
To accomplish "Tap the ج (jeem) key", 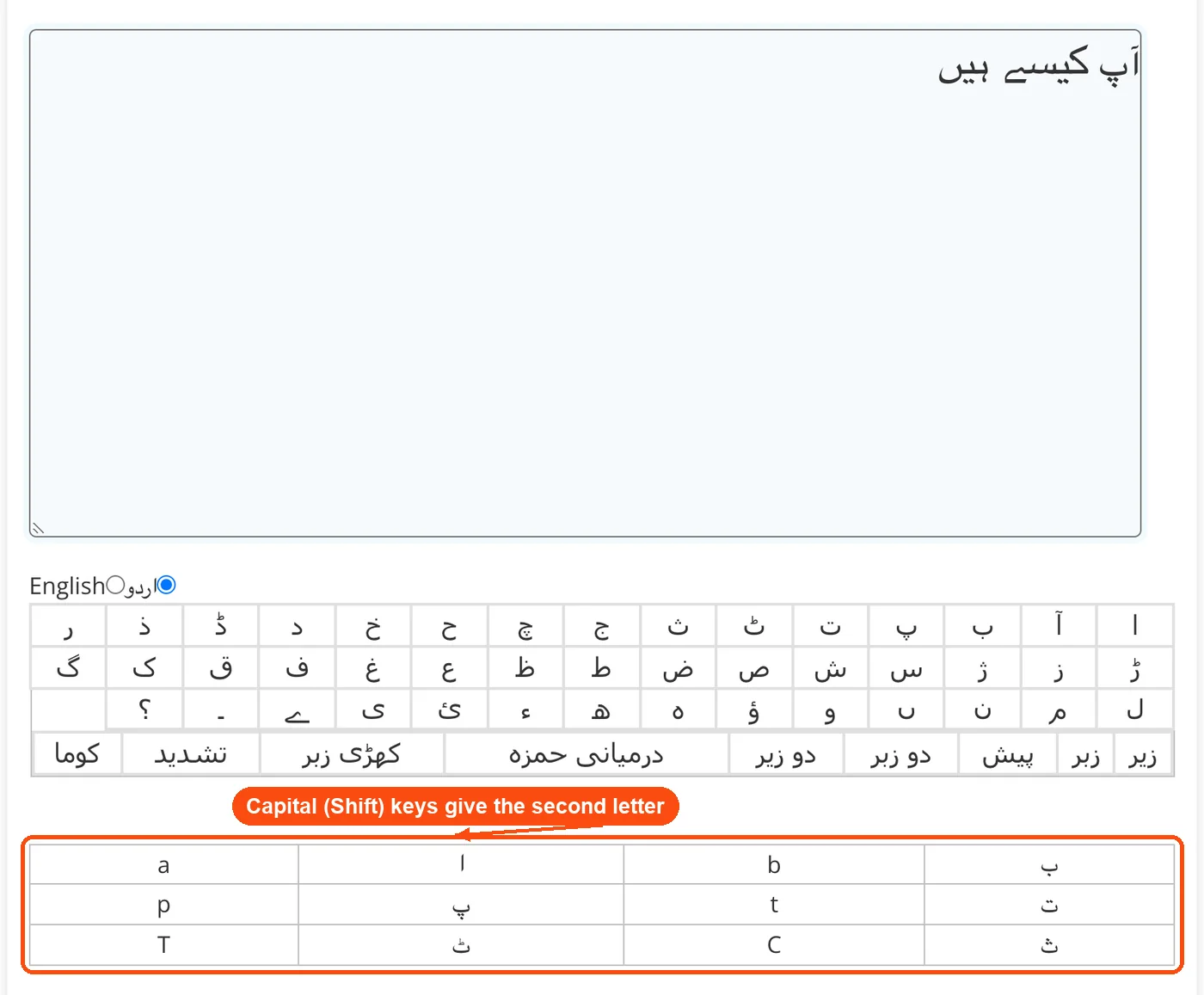I will 601,626.
